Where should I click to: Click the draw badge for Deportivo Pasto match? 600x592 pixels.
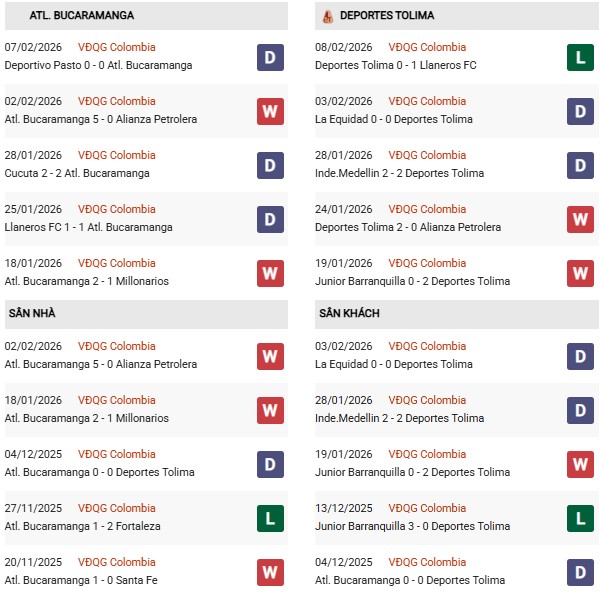tap(270, 57)
